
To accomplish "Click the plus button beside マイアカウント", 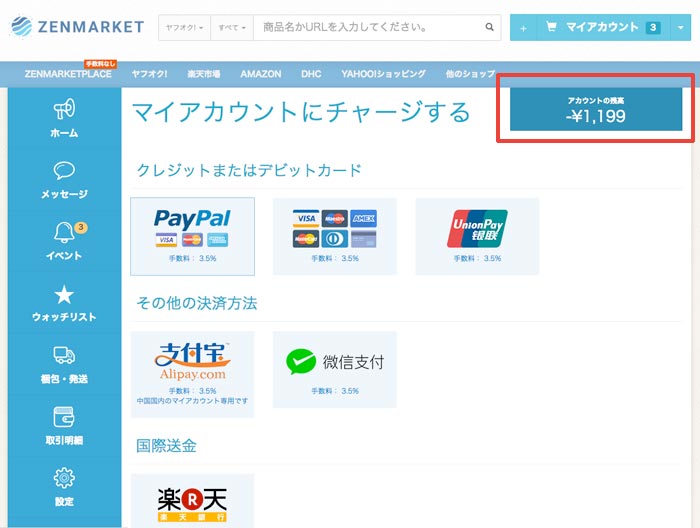I will click(x=523, y=28).
